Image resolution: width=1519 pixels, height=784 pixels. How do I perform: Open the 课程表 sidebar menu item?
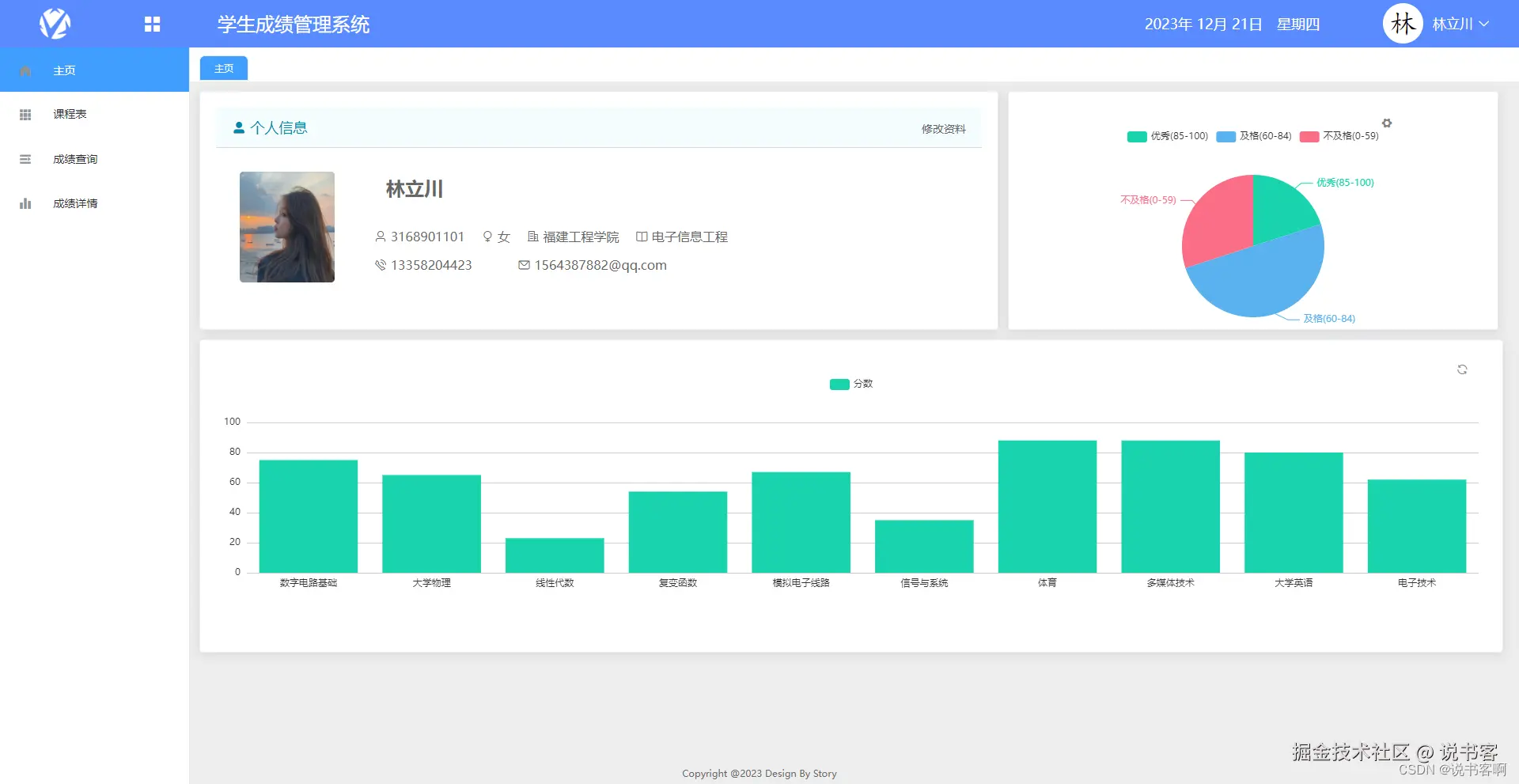coord(94,114)
